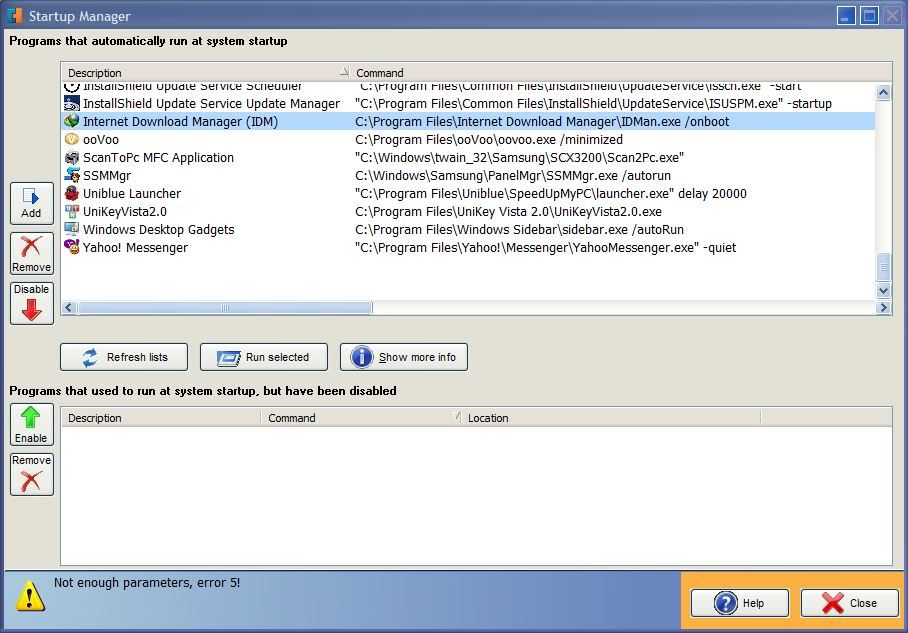Image resolution: width=908 pixels, height=633 pixels.
Task: Click the UniKeyVista2.0 icon
Action: [72, 211]
